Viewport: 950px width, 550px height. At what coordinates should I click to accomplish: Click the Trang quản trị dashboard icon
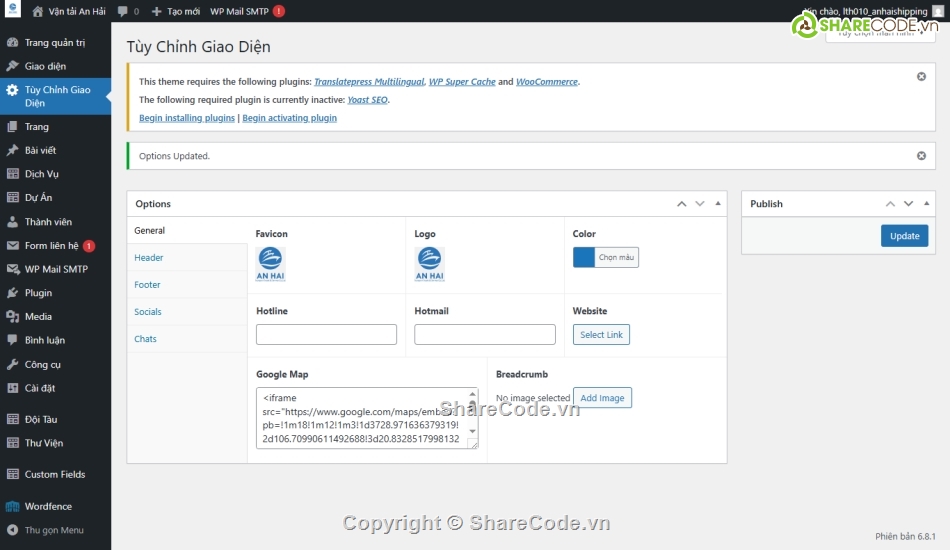click(12, 42)
